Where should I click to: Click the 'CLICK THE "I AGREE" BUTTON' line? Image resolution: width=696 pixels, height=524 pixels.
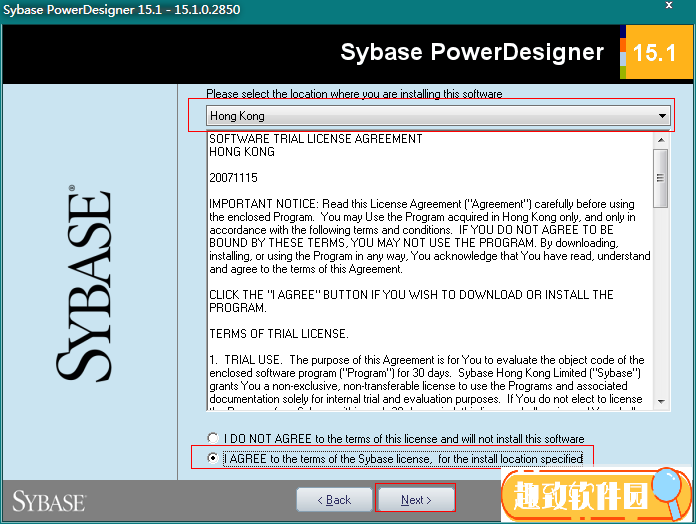pos(411,301)
